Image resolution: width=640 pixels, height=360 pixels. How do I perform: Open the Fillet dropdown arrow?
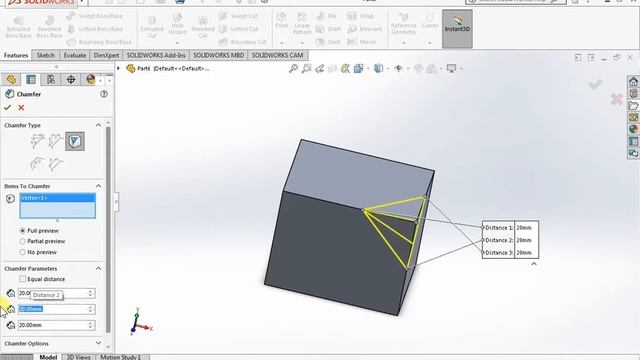(282, 42)
